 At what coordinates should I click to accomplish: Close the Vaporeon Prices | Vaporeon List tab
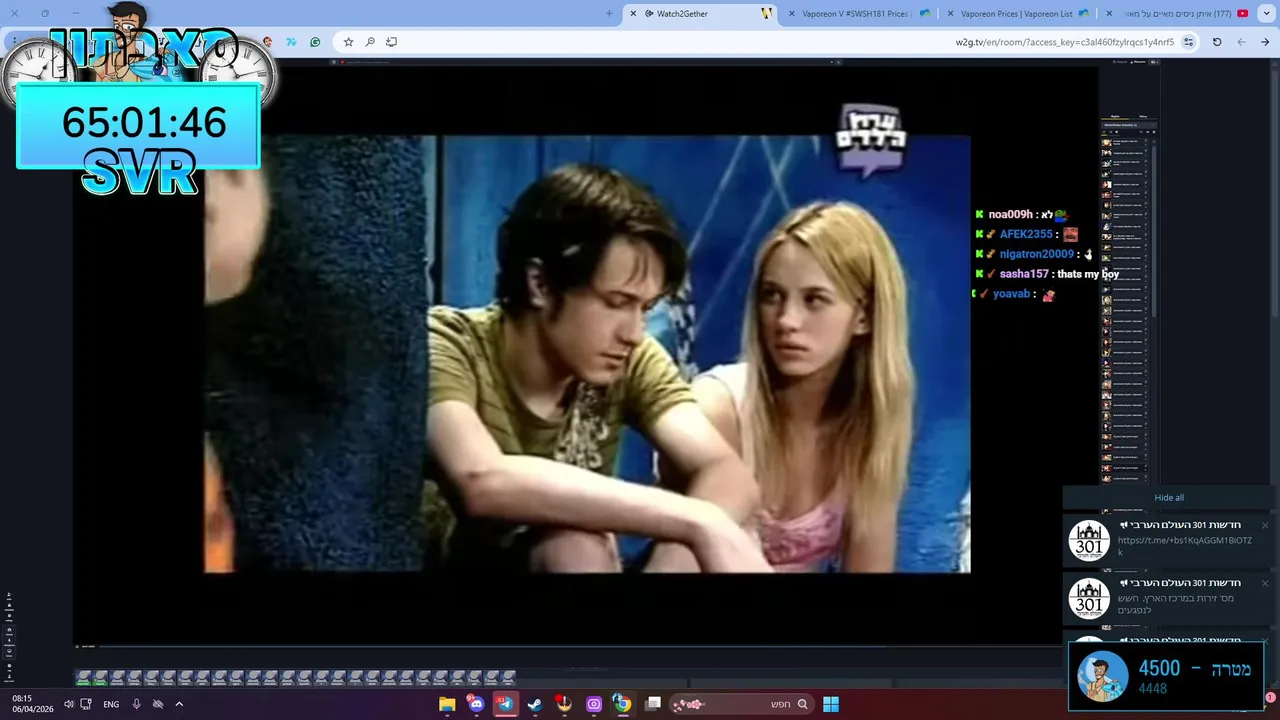click(949, 14)
